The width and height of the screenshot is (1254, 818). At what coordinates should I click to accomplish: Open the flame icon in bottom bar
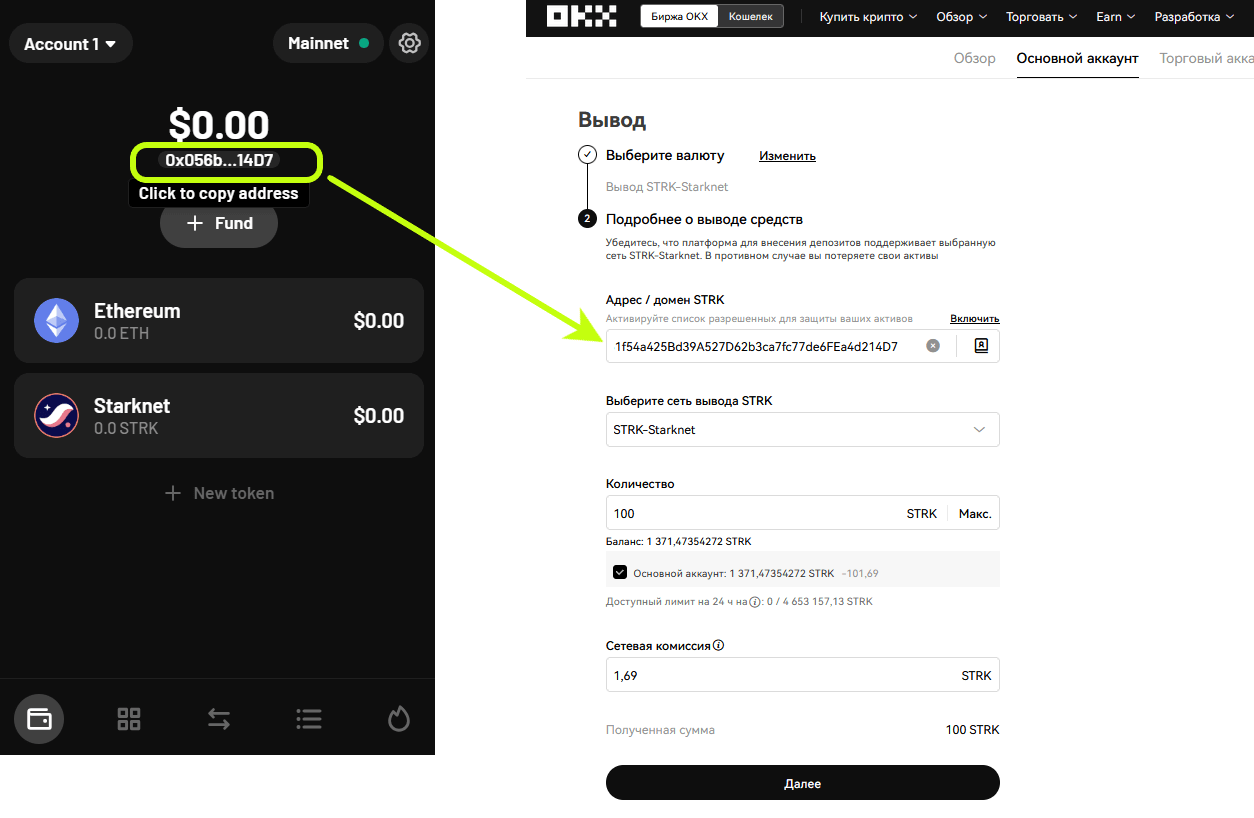coord(399,718)
